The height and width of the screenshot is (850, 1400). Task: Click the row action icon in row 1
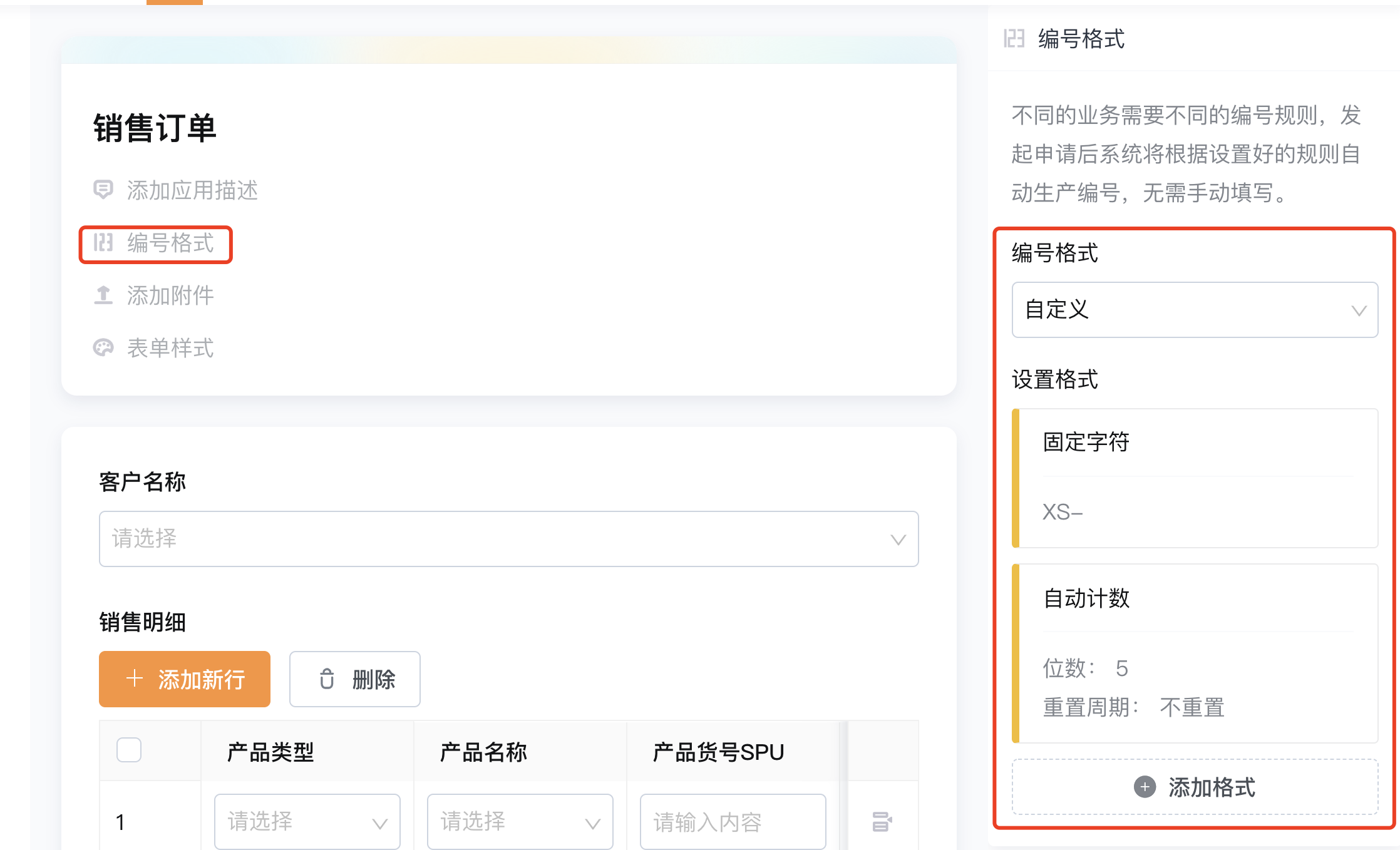882,821
